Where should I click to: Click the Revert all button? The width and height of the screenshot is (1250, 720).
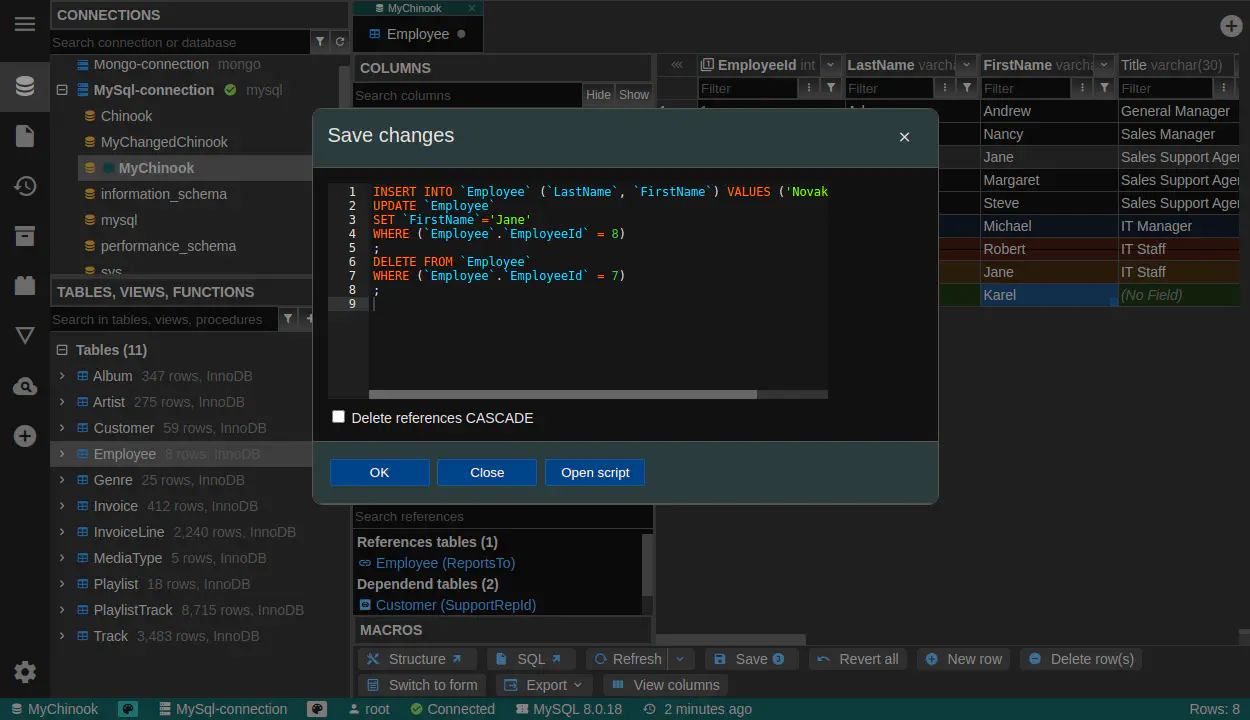[859, 659]
